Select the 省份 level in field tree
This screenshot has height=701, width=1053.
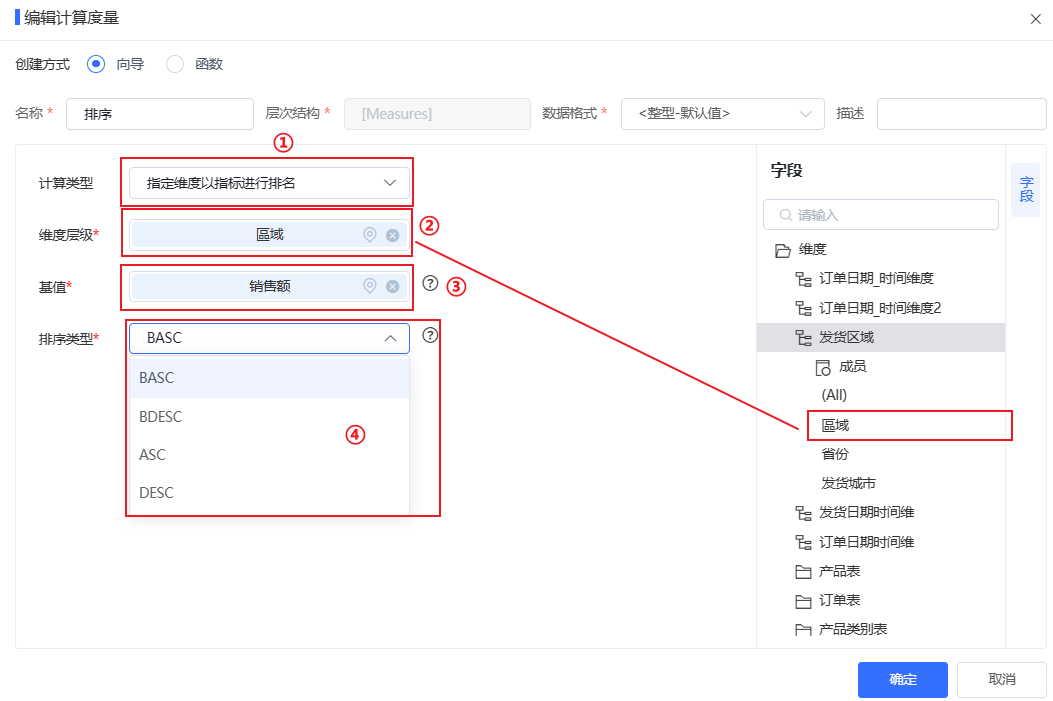coord(835,454)
